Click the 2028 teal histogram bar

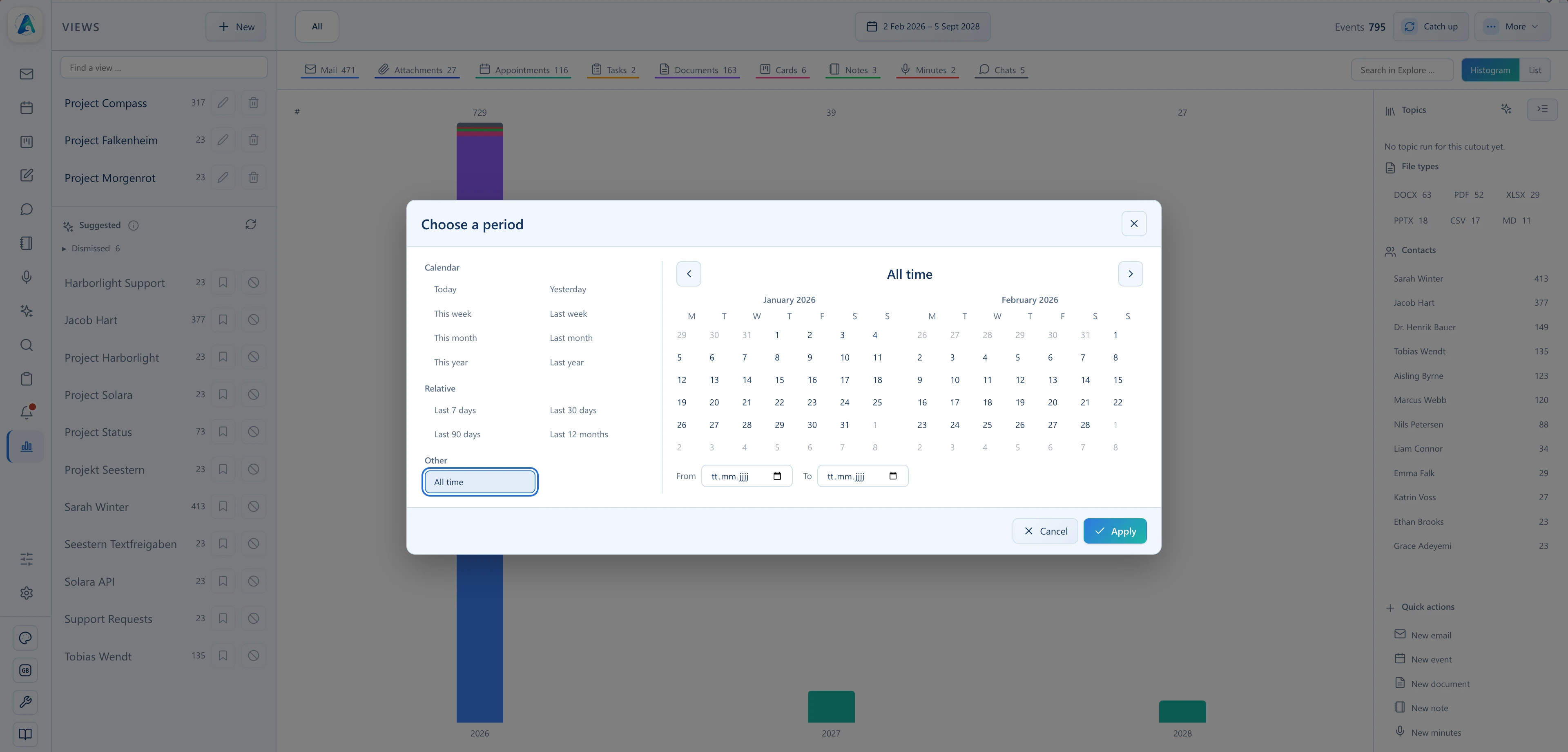point(1182,711)
